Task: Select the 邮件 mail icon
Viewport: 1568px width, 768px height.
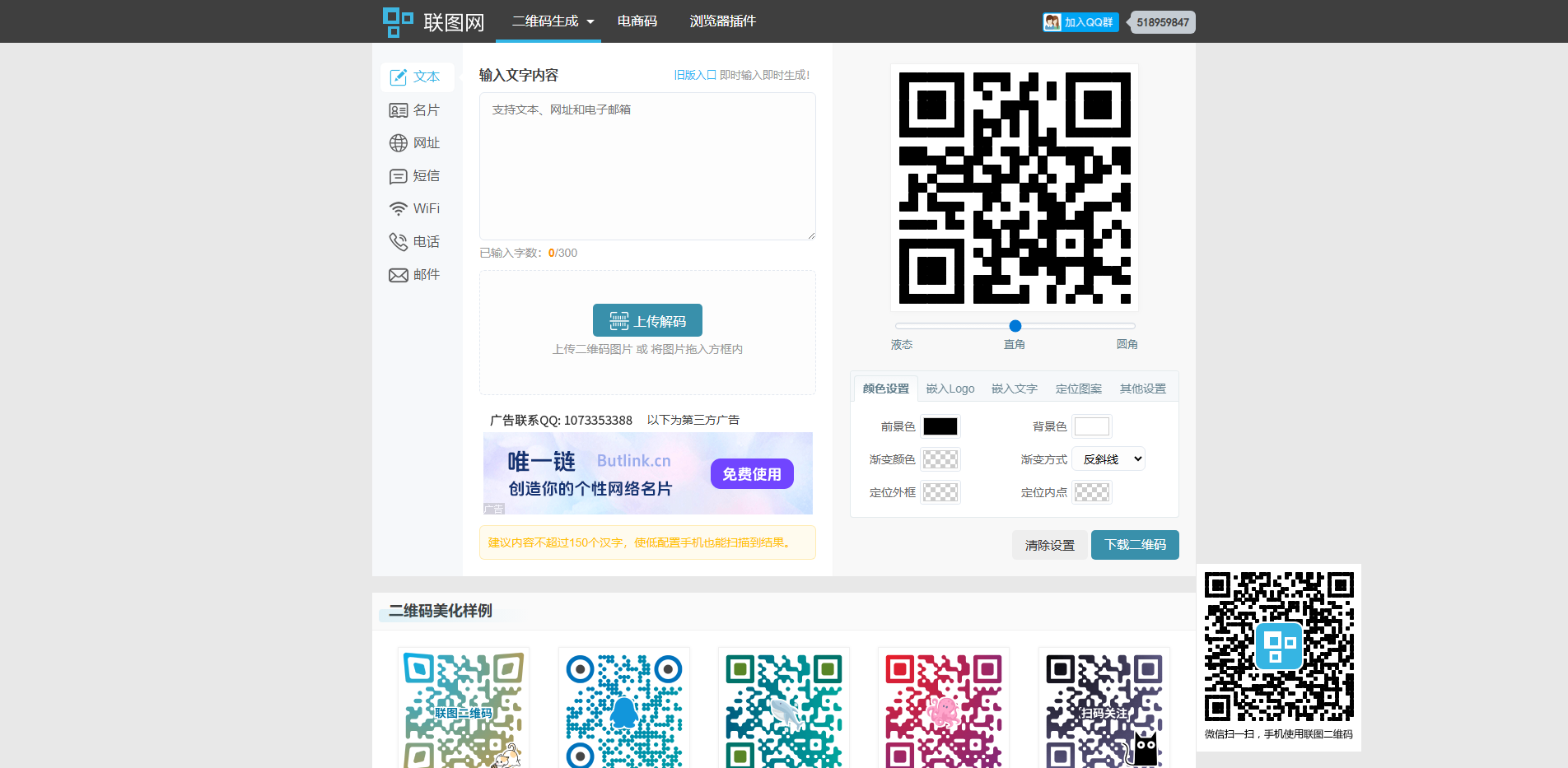Action: 399,274
